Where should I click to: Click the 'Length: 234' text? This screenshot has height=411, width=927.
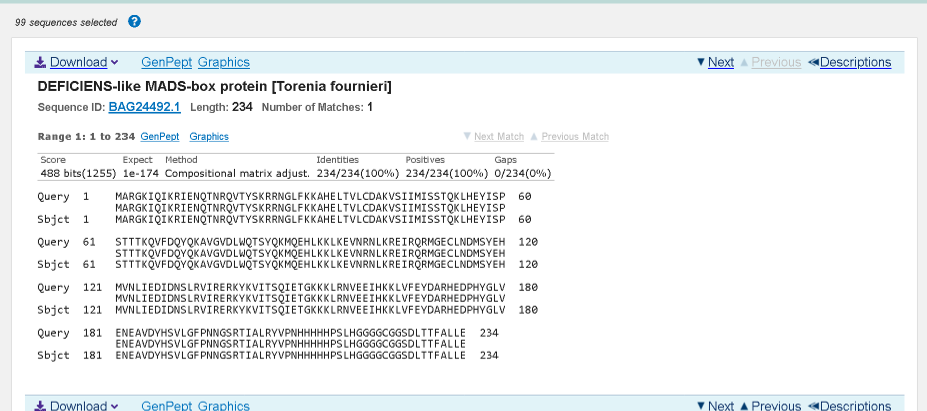(221, 108)
